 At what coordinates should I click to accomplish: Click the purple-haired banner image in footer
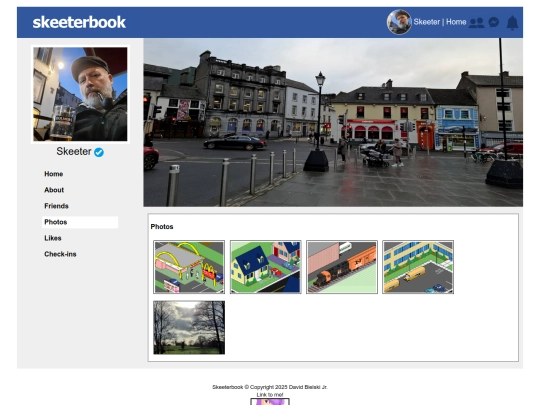[270, 402]
